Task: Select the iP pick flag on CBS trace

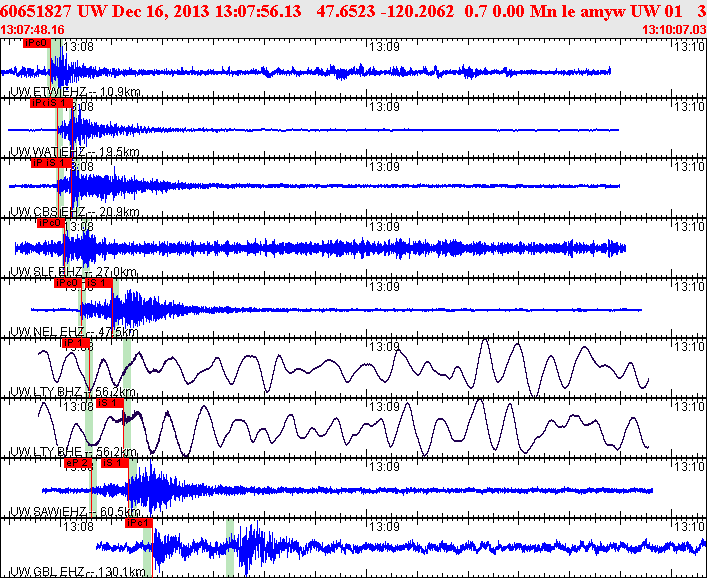Action: coord(39,162)
